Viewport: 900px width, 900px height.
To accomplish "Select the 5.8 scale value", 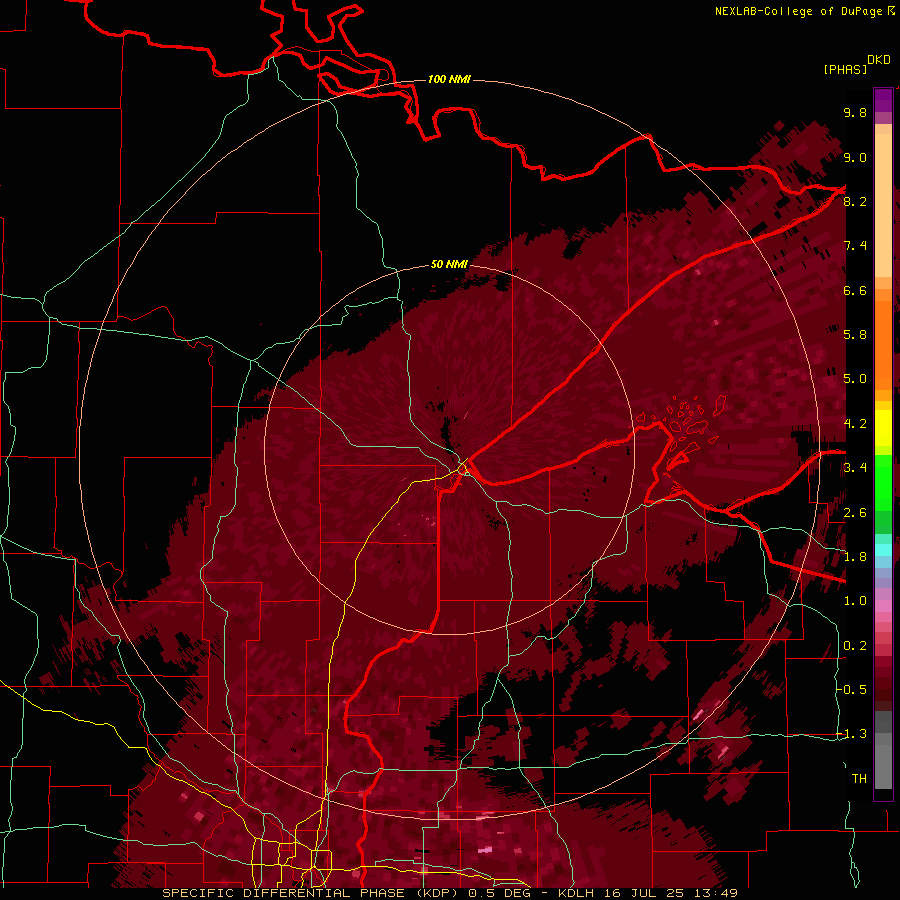I will pos(855,335).
